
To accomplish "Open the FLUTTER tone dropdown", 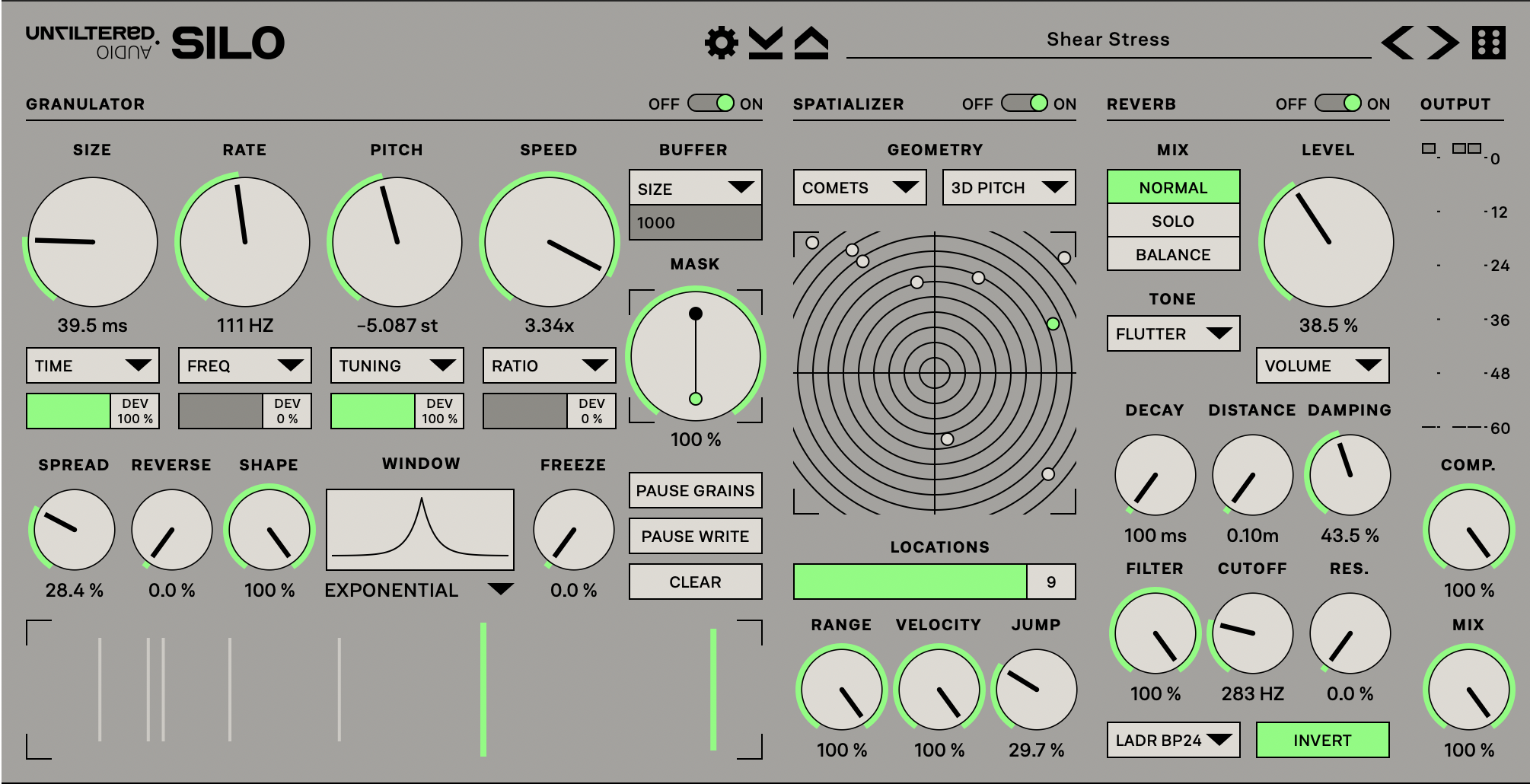I will (1174, 333).
